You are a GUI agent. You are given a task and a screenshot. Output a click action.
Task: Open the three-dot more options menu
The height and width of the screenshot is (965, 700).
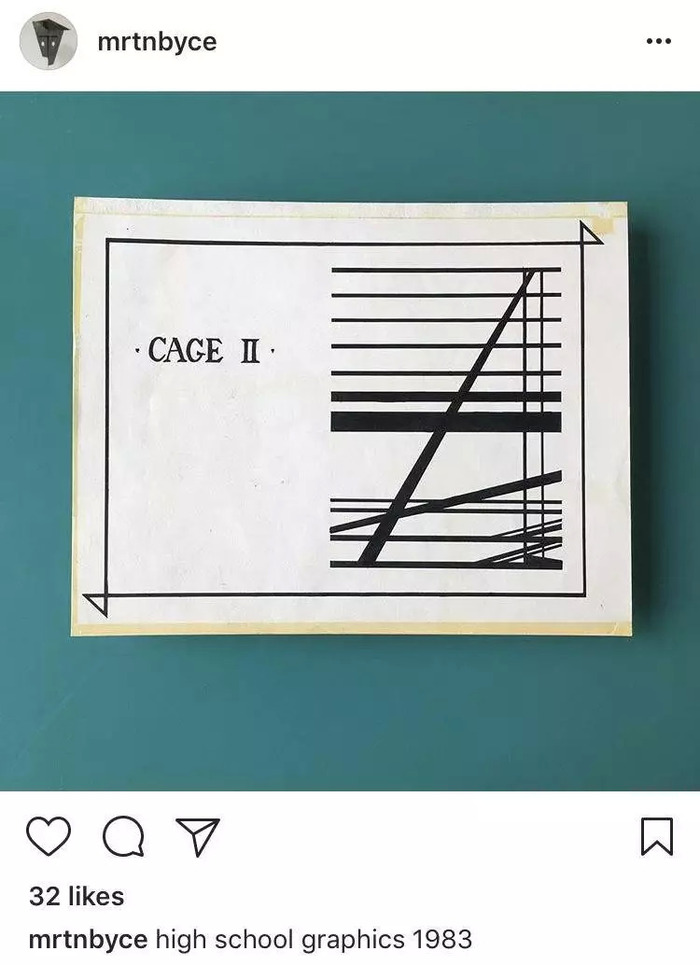(659, 41)
